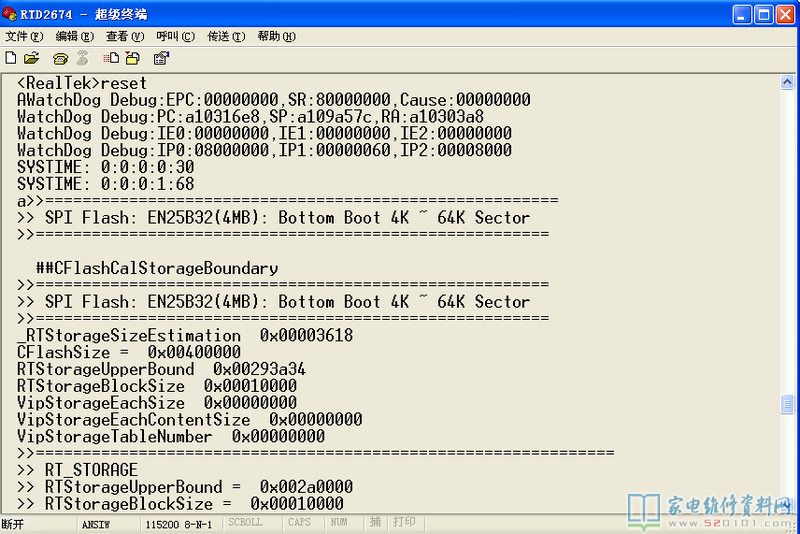Click the Disconnect toolbar icon

(x=82, y=59)
